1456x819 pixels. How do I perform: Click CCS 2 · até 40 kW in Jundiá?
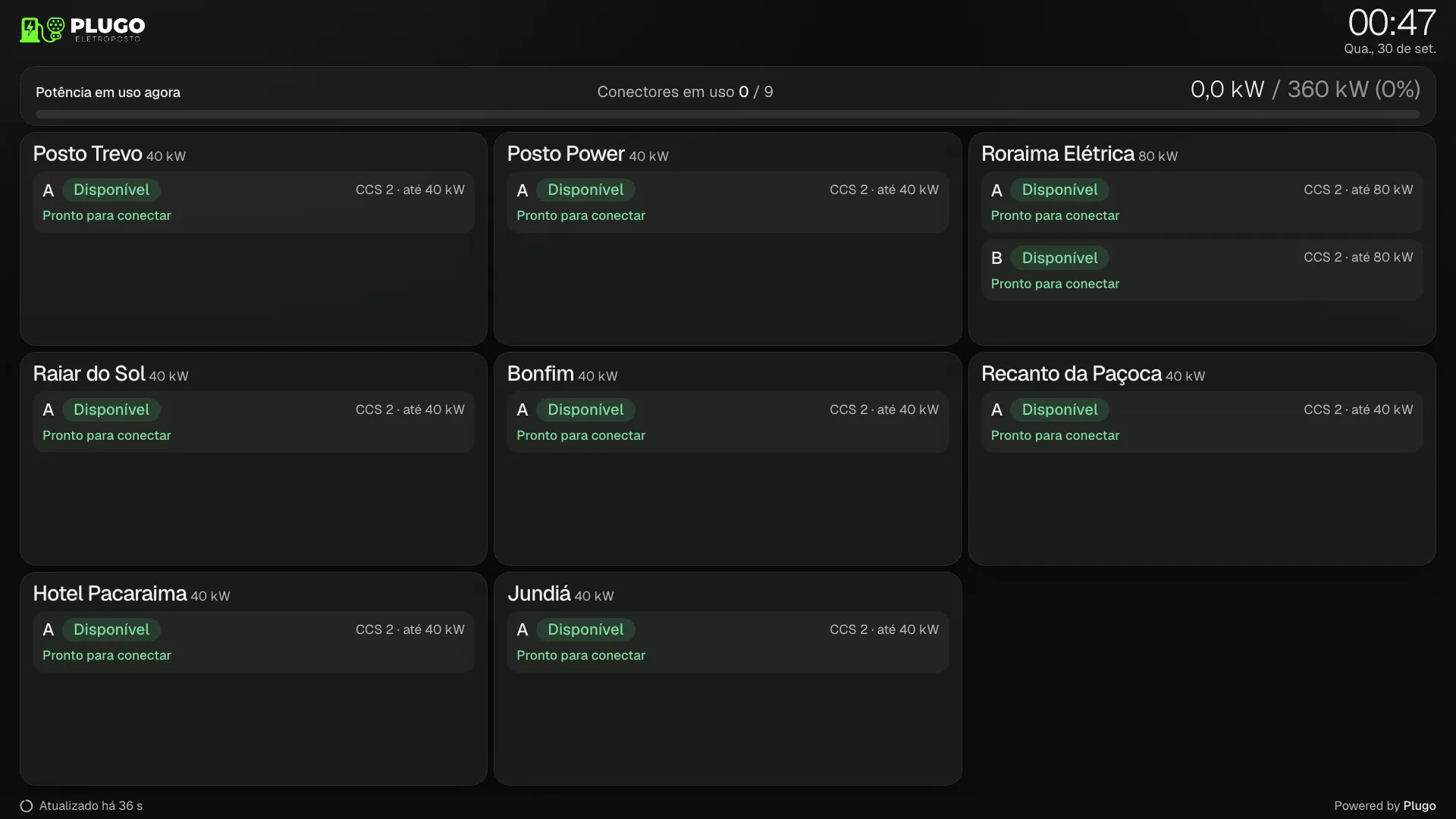(x=884, y=629)
